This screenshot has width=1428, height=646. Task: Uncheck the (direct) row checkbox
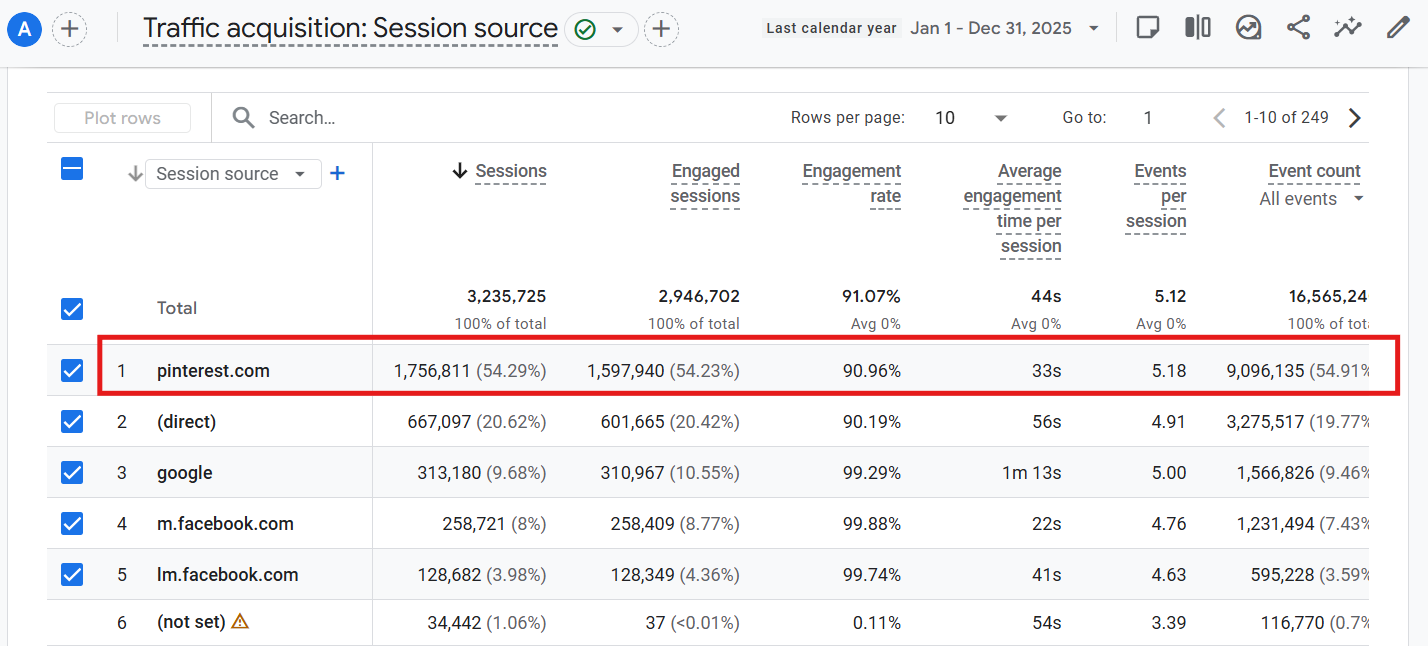tap(72, 422)
